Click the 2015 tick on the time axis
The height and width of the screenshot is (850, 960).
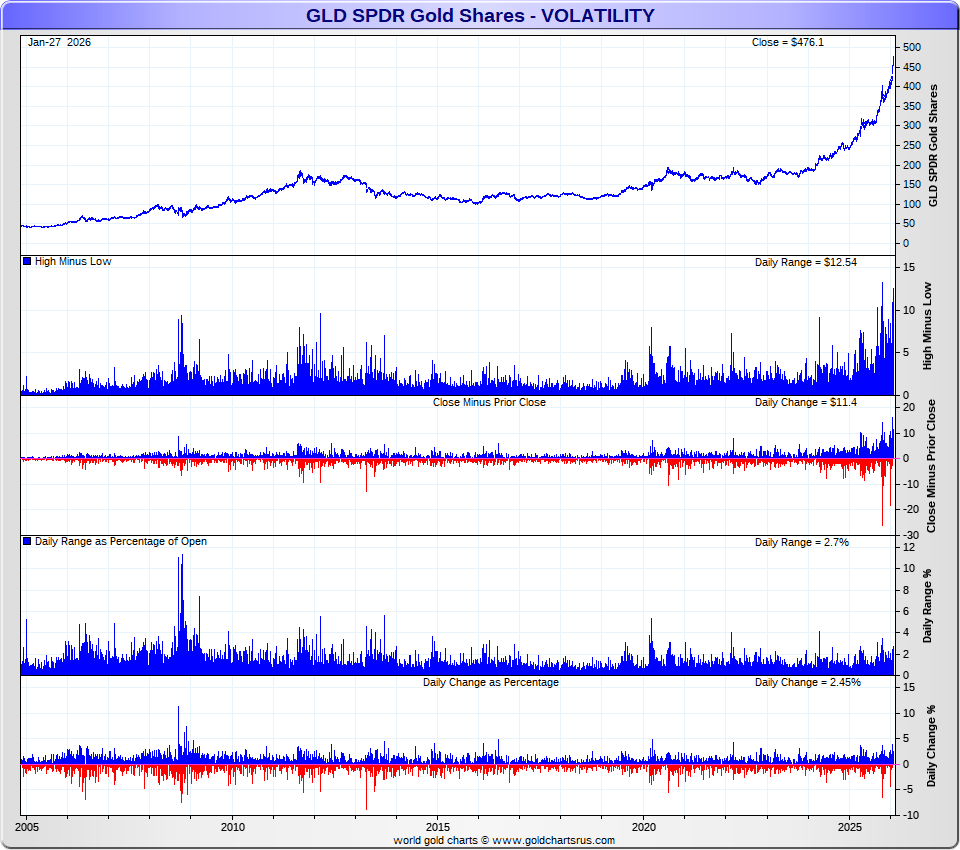tap(438, 827)
